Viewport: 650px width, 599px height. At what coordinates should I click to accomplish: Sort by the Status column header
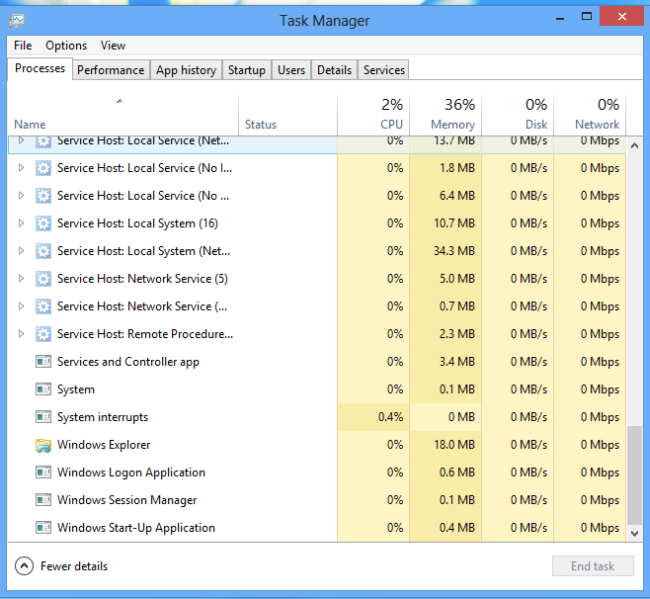tap(288, 115)
